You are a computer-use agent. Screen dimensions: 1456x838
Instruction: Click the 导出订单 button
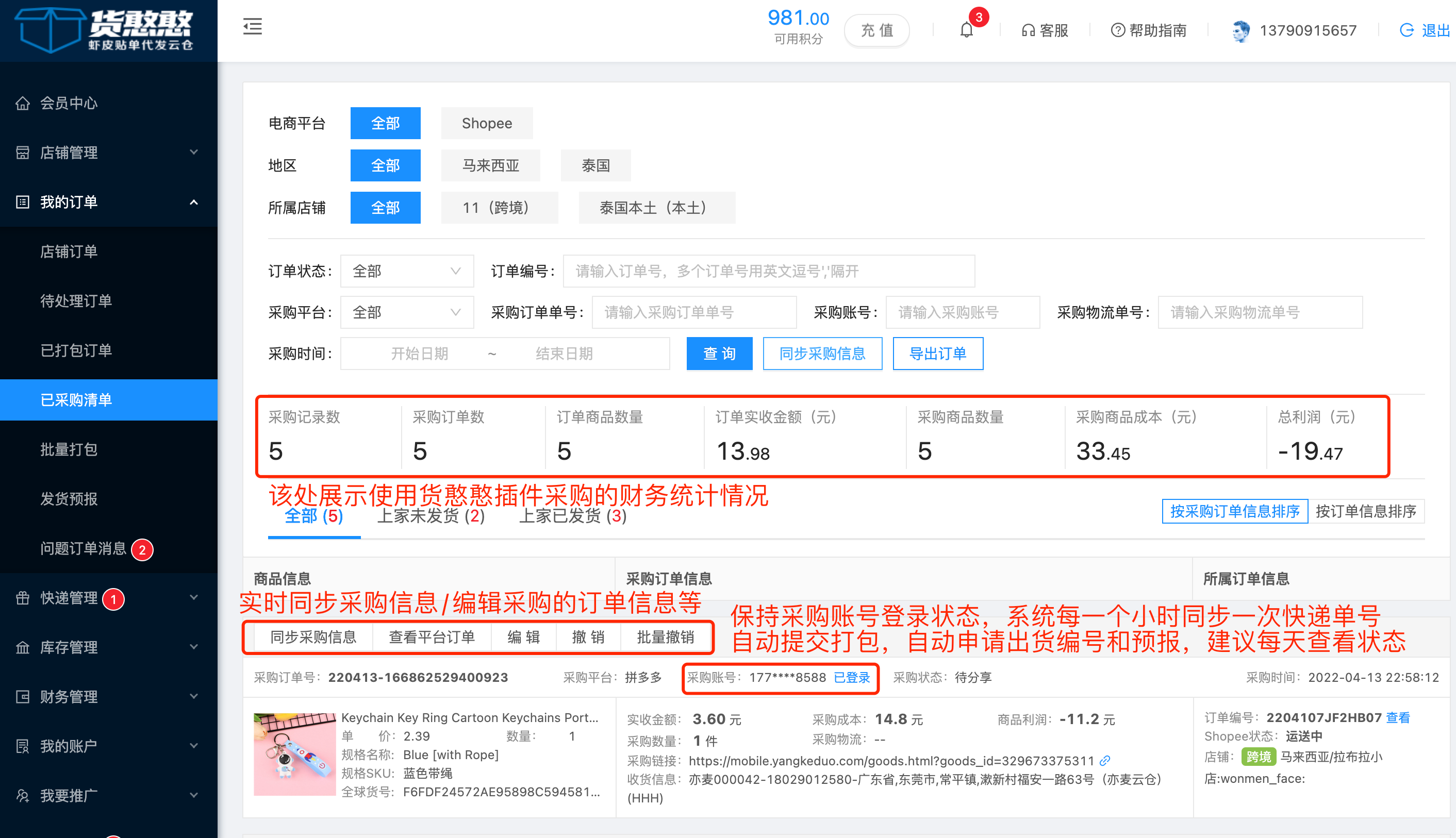click(937, 354)
